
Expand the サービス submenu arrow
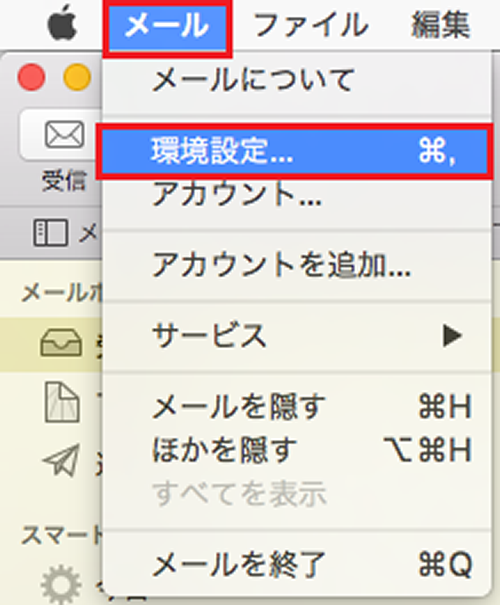452,336
